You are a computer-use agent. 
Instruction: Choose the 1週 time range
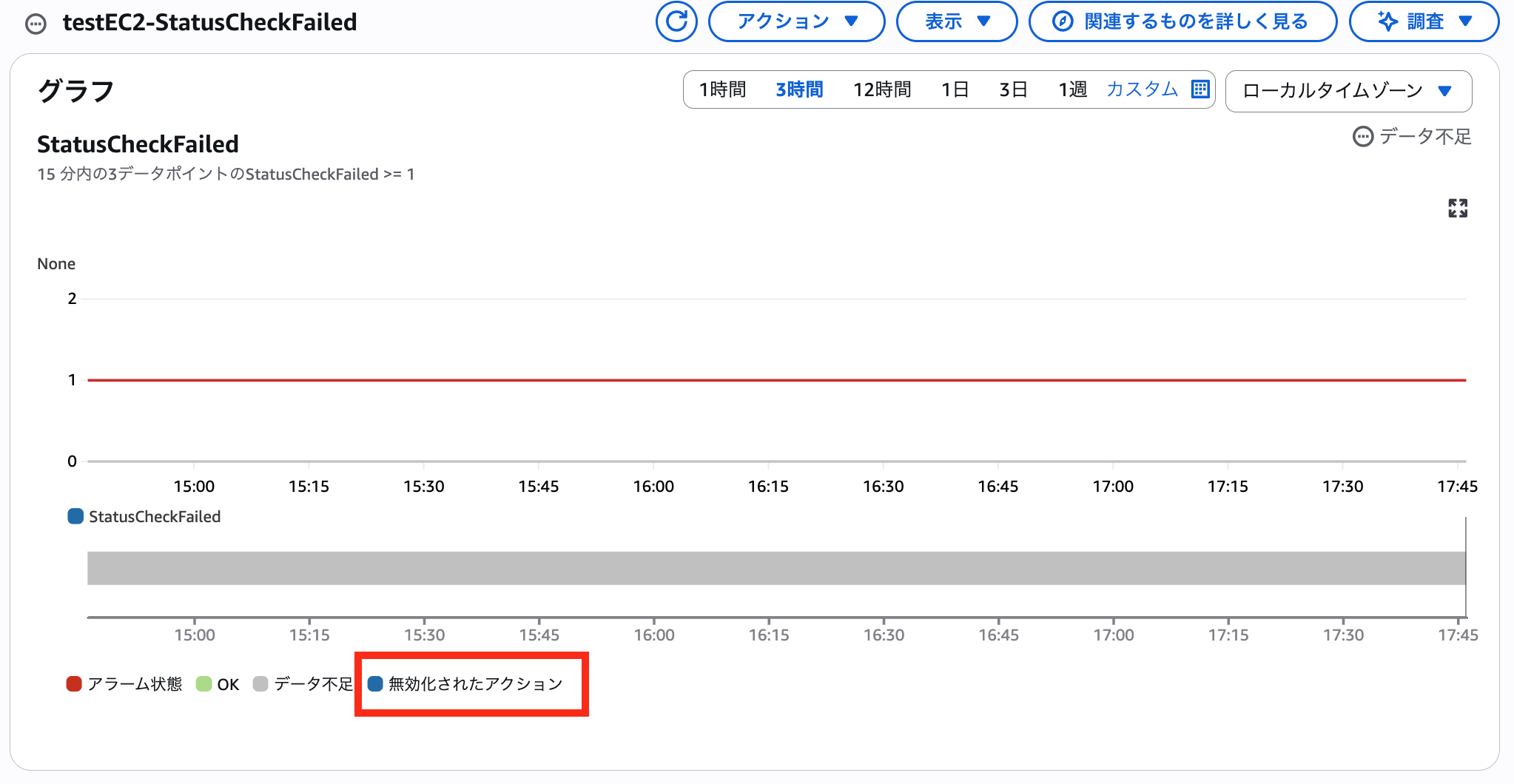(1071, 89)
